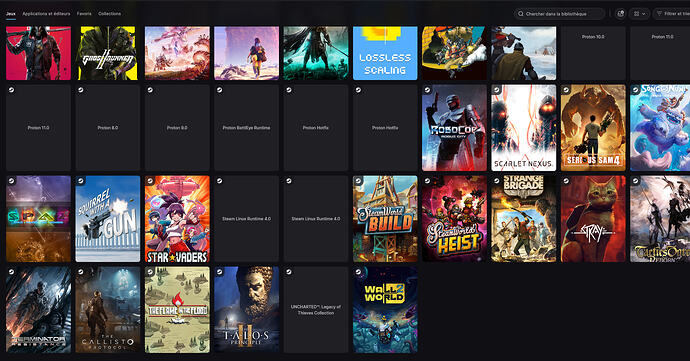Image resolution: width=690 pixels, height=361 pixels.
Task: Click the Steam badge on Proton 8.0 card
Action: click(x=81, y=90)
